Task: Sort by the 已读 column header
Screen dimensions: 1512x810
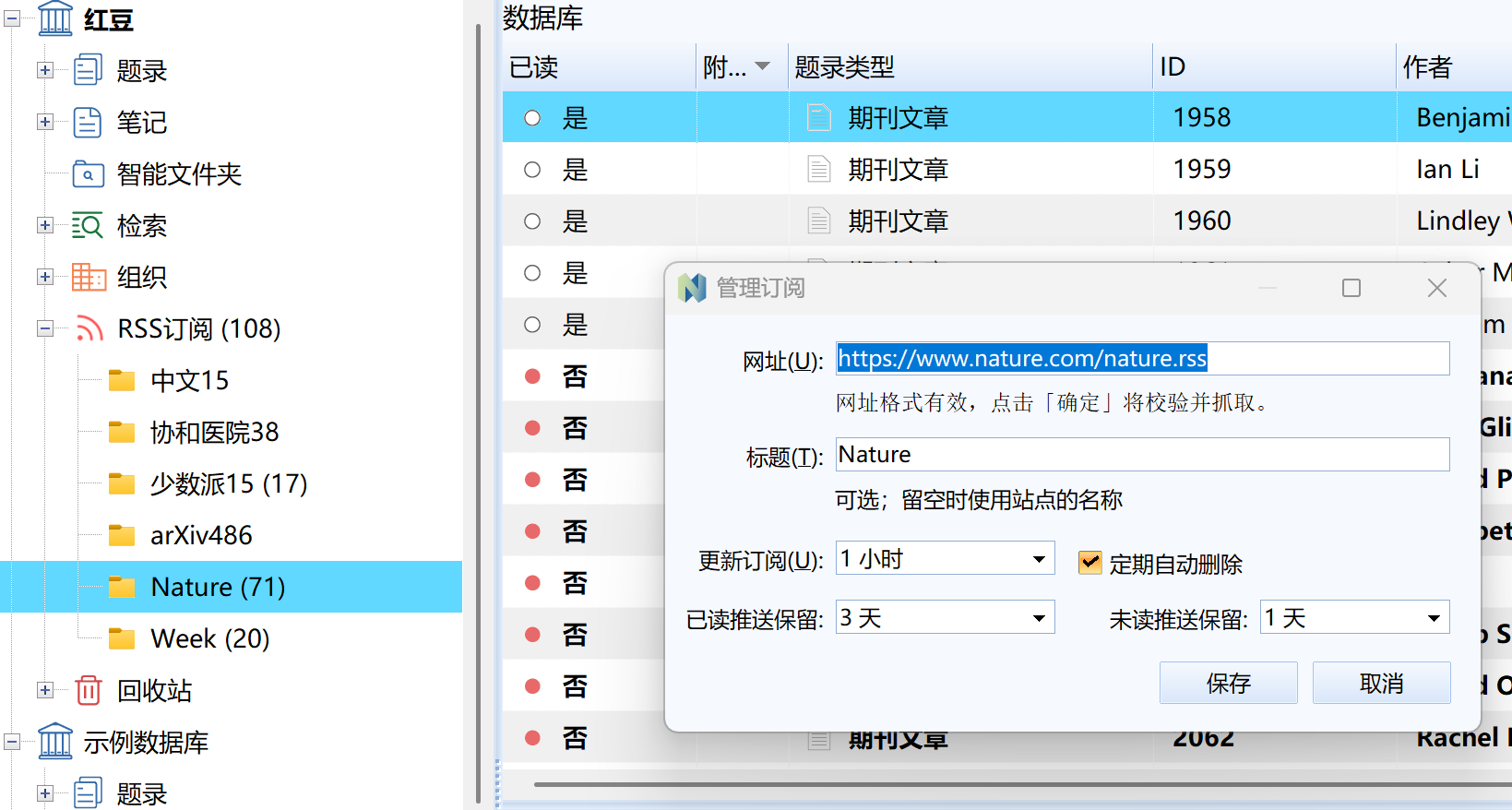Action: pos(599,66)
